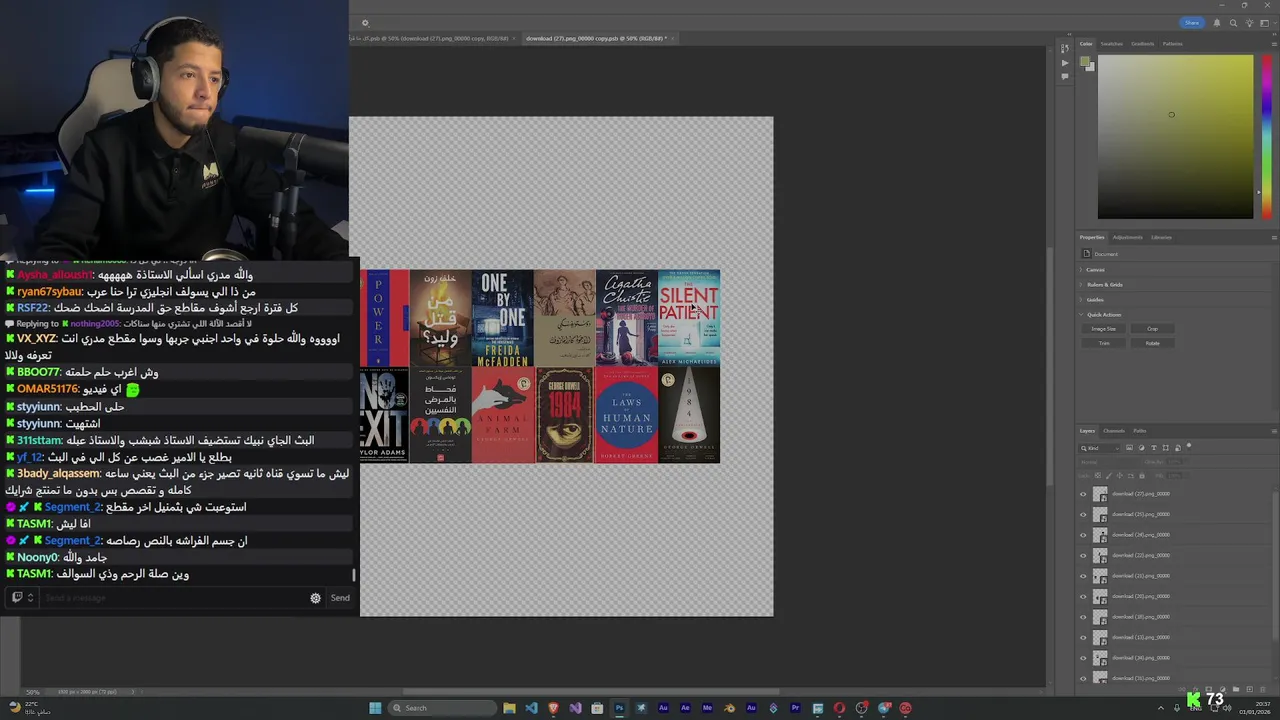Open the Kind filter dropdown in Layers
Image resolution: width=1280 pixels, height=720 pixels.
1099,448
